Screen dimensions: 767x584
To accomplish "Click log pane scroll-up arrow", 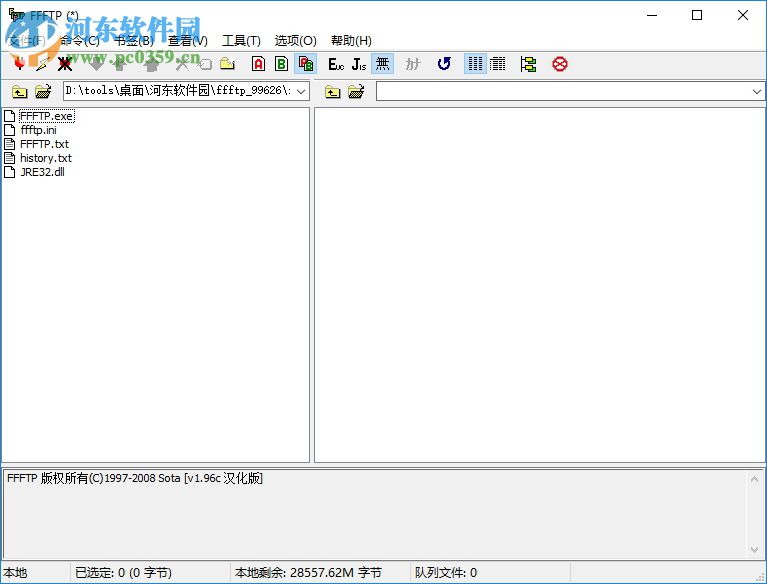I will point(754,479).
